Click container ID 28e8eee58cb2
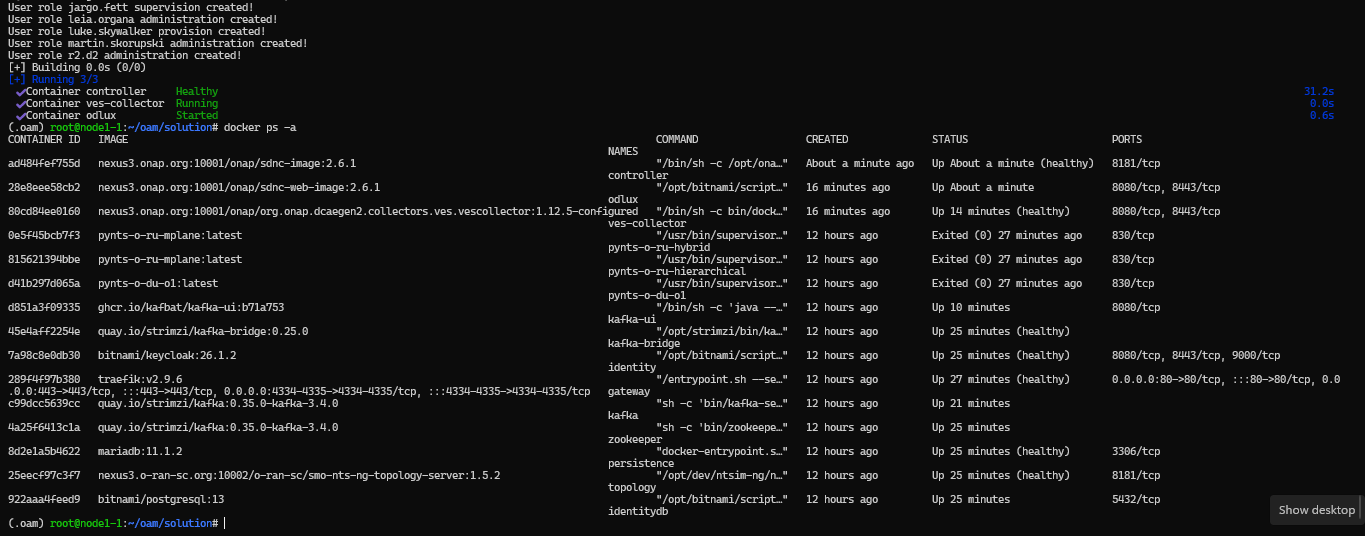Screen dimensions: 1365x536 point(44,187)
